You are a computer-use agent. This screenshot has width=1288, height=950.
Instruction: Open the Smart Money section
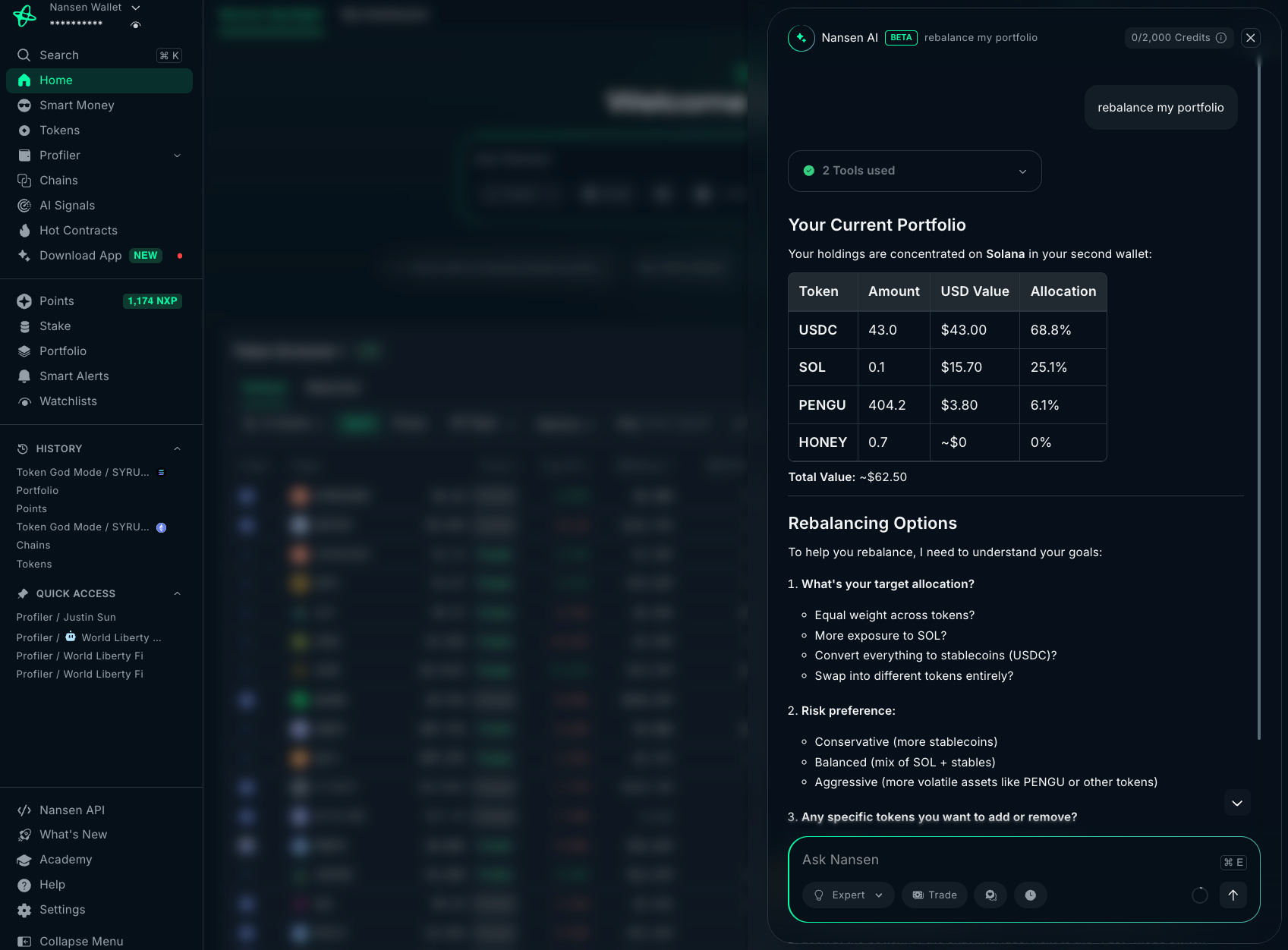click(x=77, y=105)
